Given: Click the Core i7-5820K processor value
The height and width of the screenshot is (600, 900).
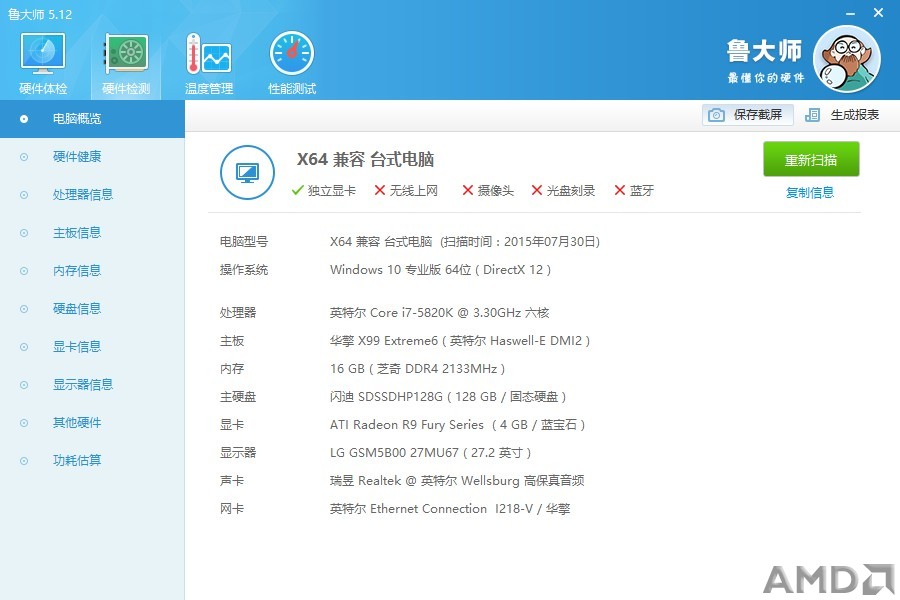Looking at the screenshot, I should (439, 313).
